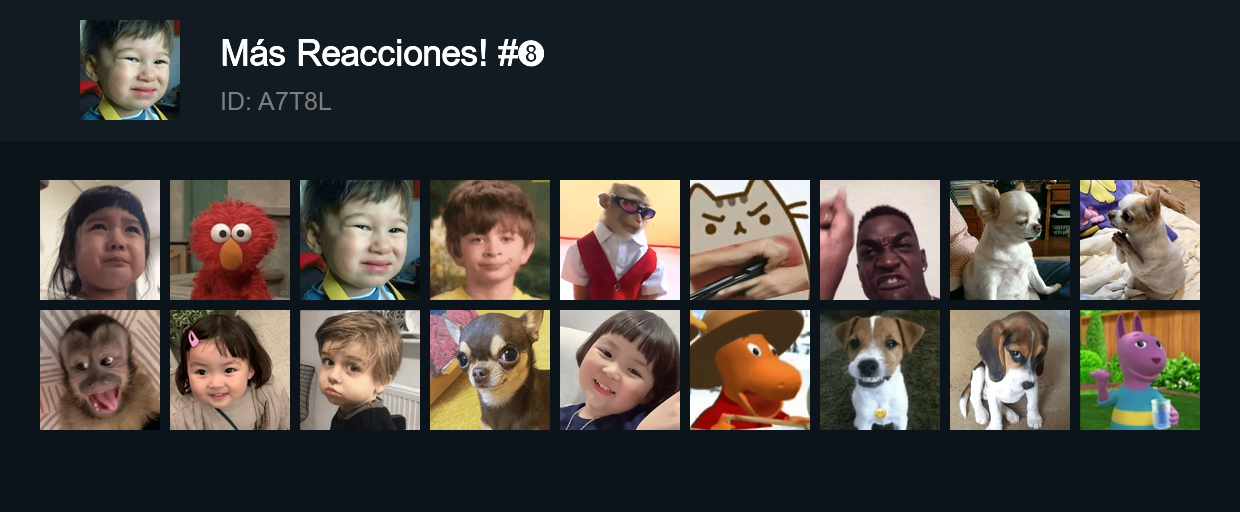Select the orange dinosaur with hat sticker
The height and width of the screenshot is (512, 1240).
[x=750, y=370]
